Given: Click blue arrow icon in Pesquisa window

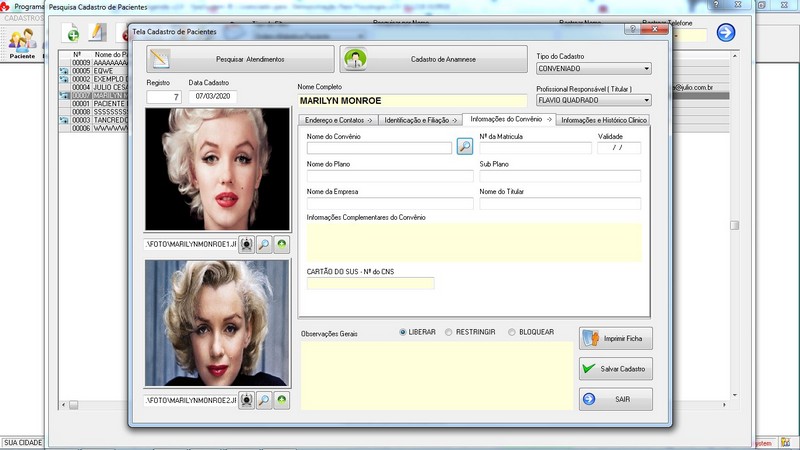Looking at the screenshot, I should 726,32.
